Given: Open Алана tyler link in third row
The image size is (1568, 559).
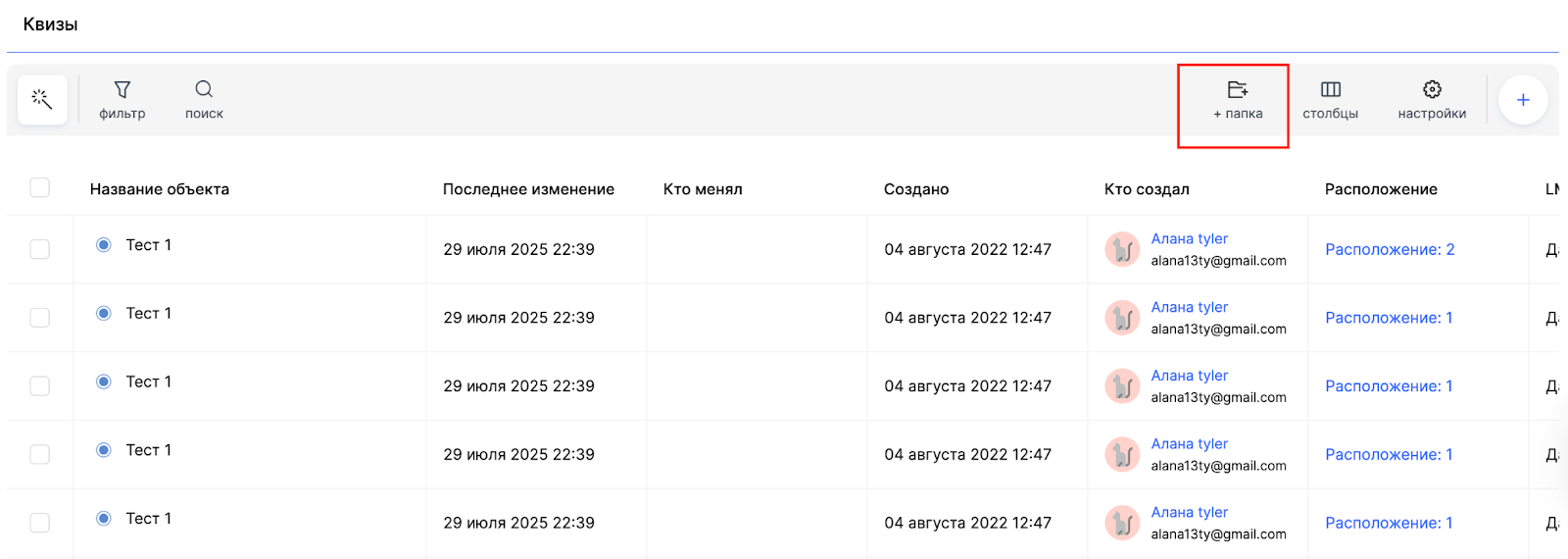Looking at the screenshot, I should click(1189, 376).
